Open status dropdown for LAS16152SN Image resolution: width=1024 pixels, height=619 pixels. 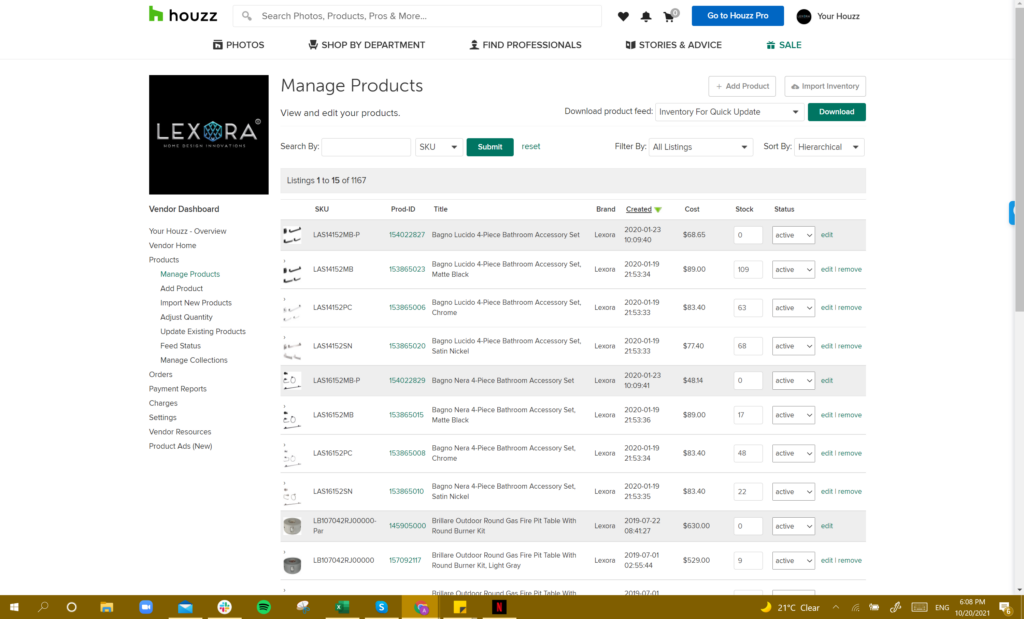point(793,492)
